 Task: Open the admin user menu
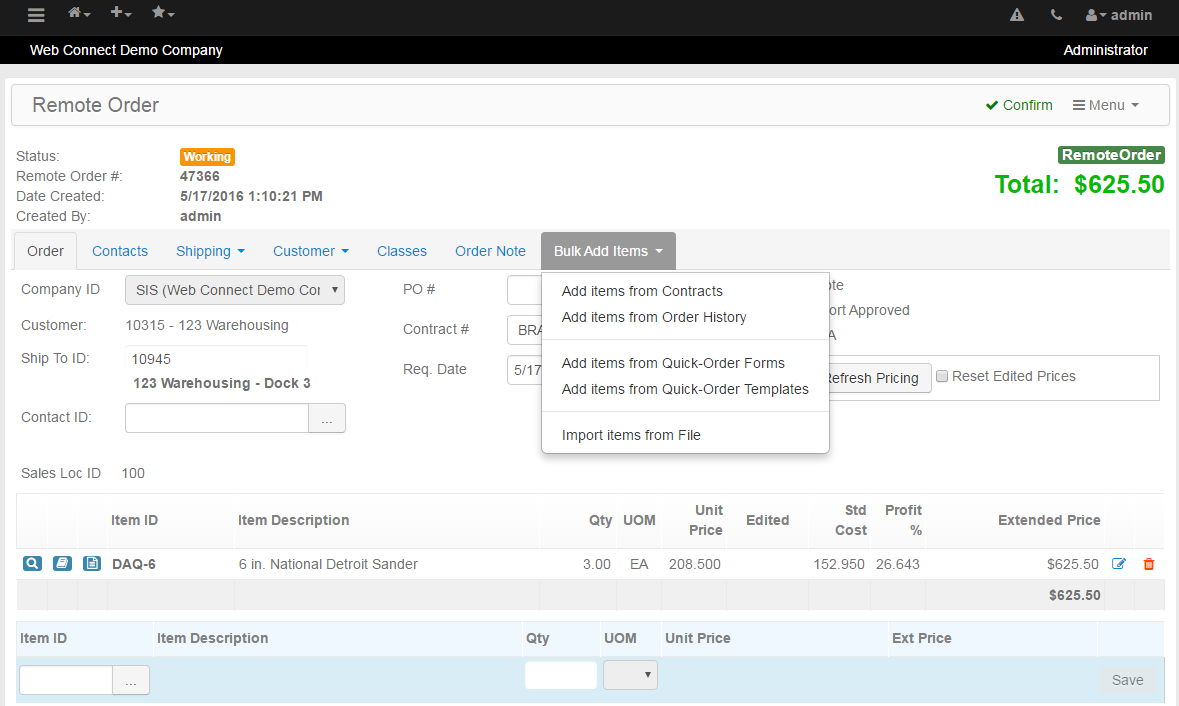pyautogui.click(x=1119, y=15)
